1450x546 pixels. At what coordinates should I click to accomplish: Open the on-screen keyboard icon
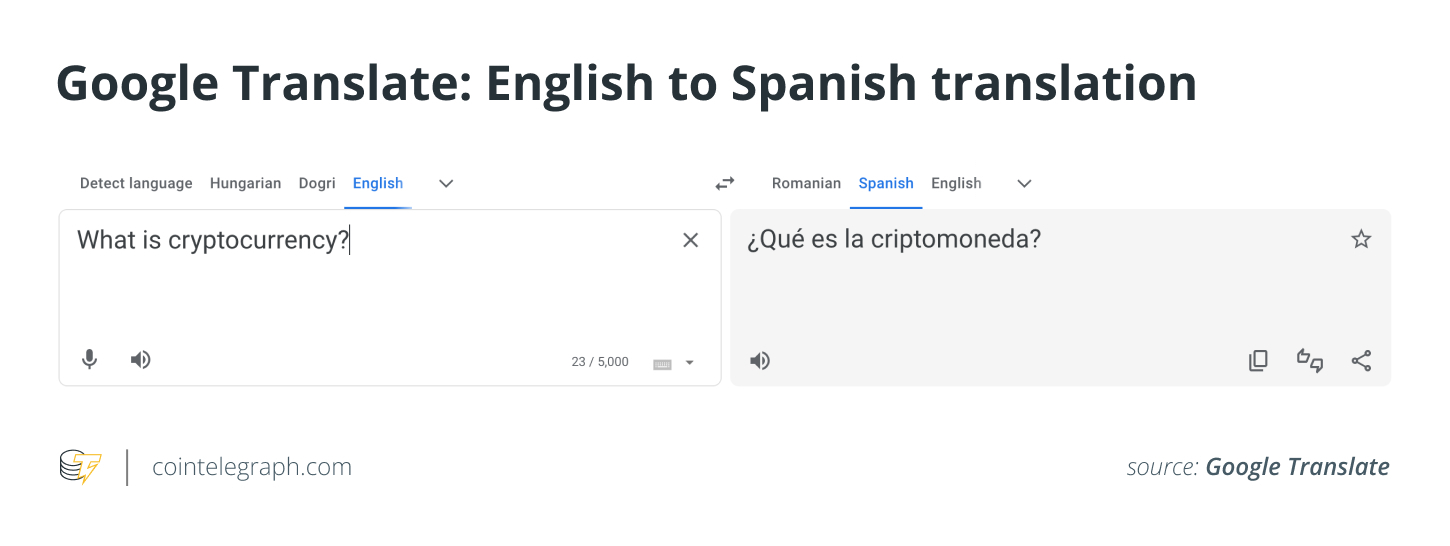(x=662, y=363)
